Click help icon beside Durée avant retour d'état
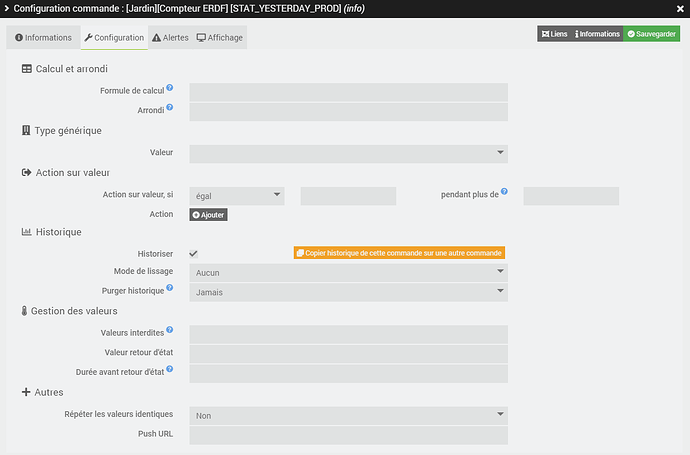Screen dimensions: 690x455 tap(170, 369)
